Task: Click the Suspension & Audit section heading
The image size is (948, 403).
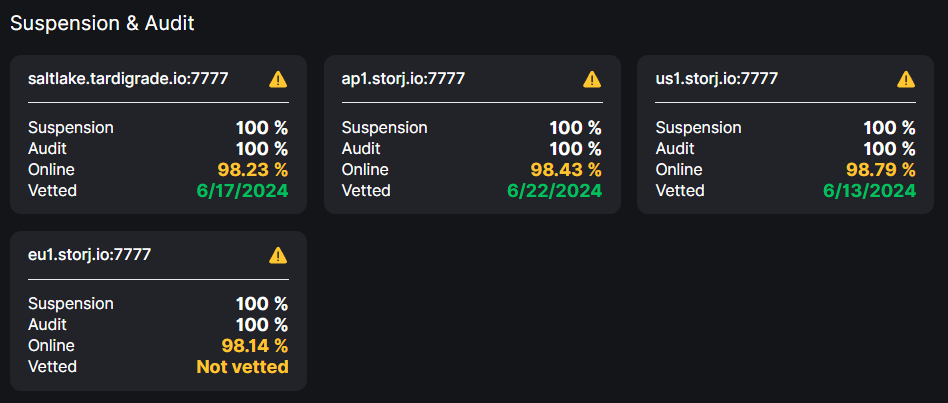Action: (102, 23)
